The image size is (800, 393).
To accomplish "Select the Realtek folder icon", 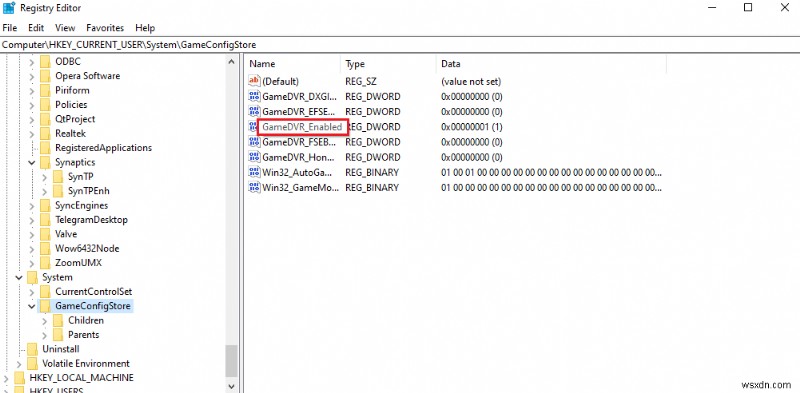I will point(46,133).
